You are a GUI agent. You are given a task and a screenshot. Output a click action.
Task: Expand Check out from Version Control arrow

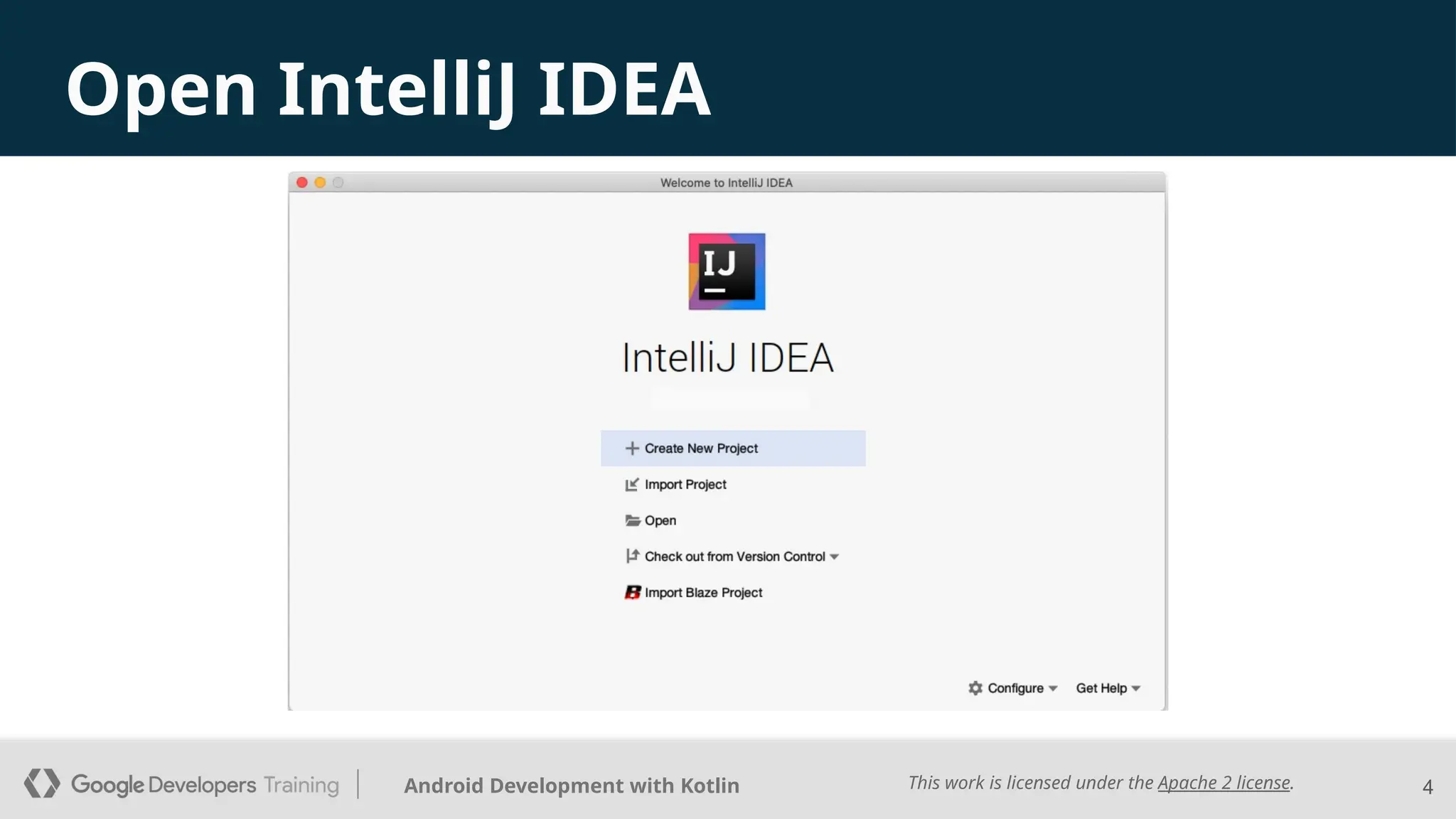click(x=835, y=557)
